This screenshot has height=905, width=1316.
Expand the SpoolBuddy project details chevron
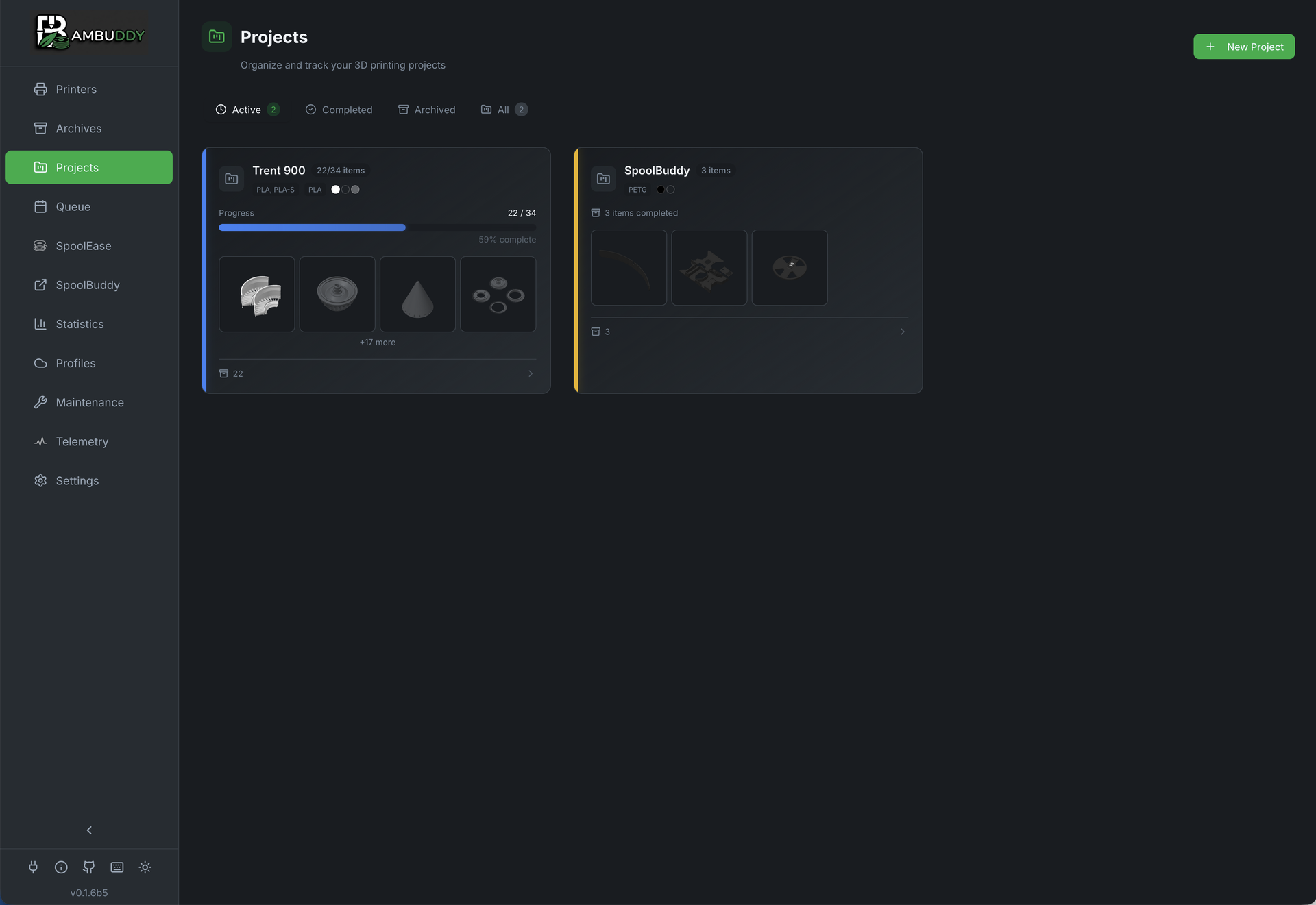(x=902, y=332)
